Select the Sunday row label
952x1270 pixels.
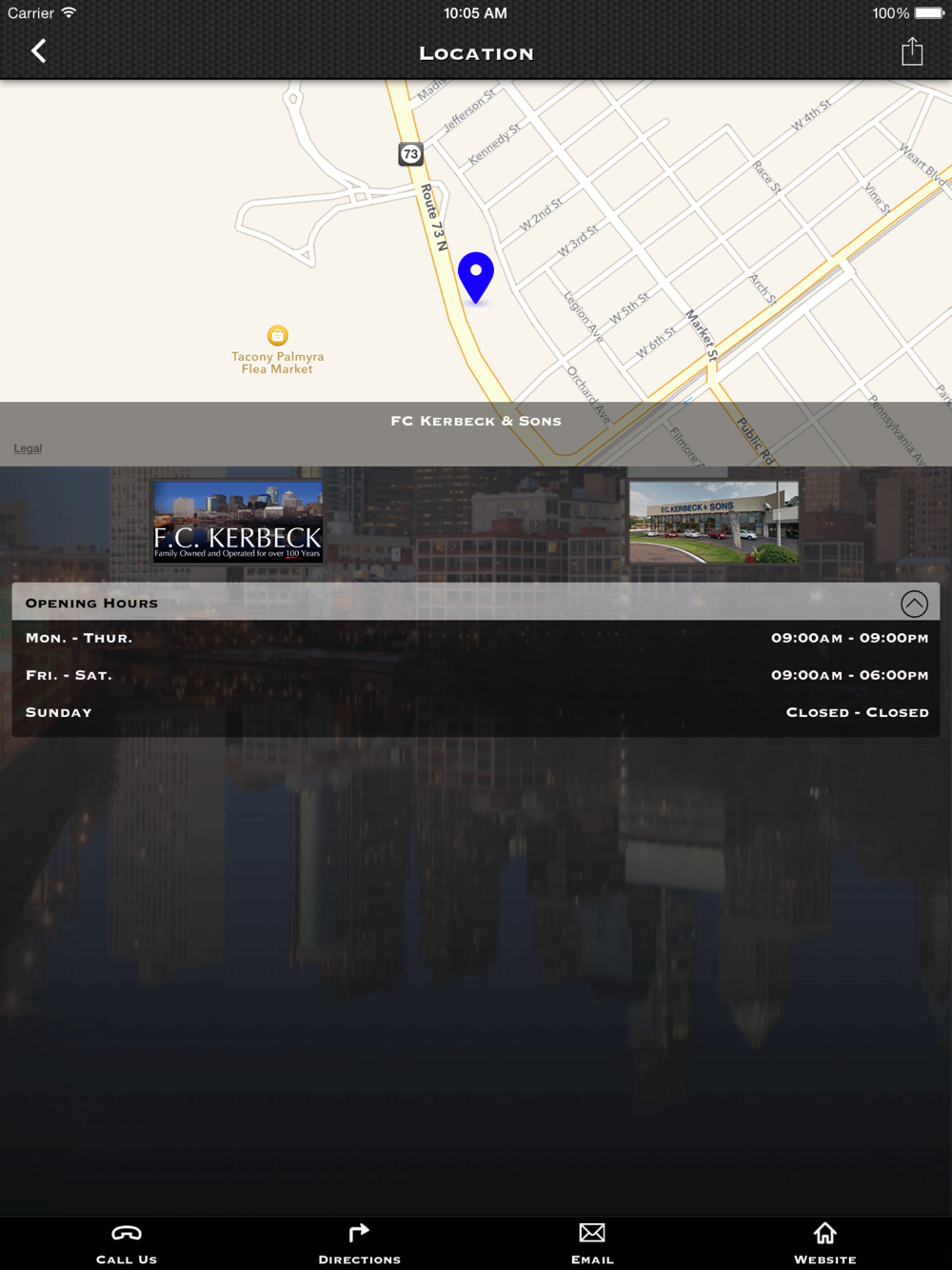[59, 712]
